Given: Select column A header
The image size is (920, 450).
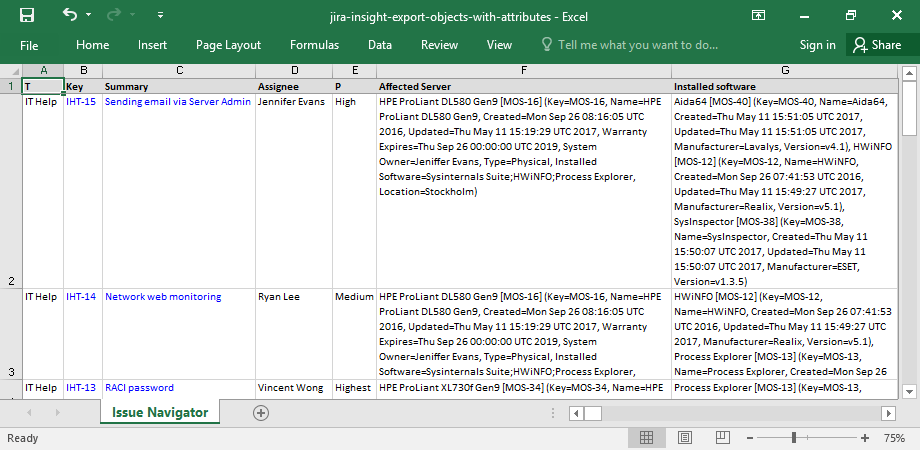Looking at the screenshot, I should pos(43,71).
